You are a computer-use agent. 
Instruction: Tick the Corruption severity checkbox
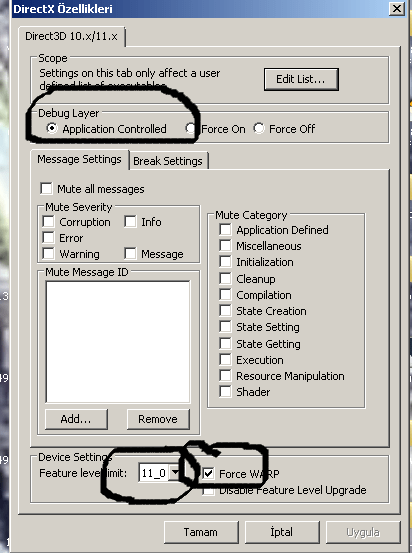48,222
